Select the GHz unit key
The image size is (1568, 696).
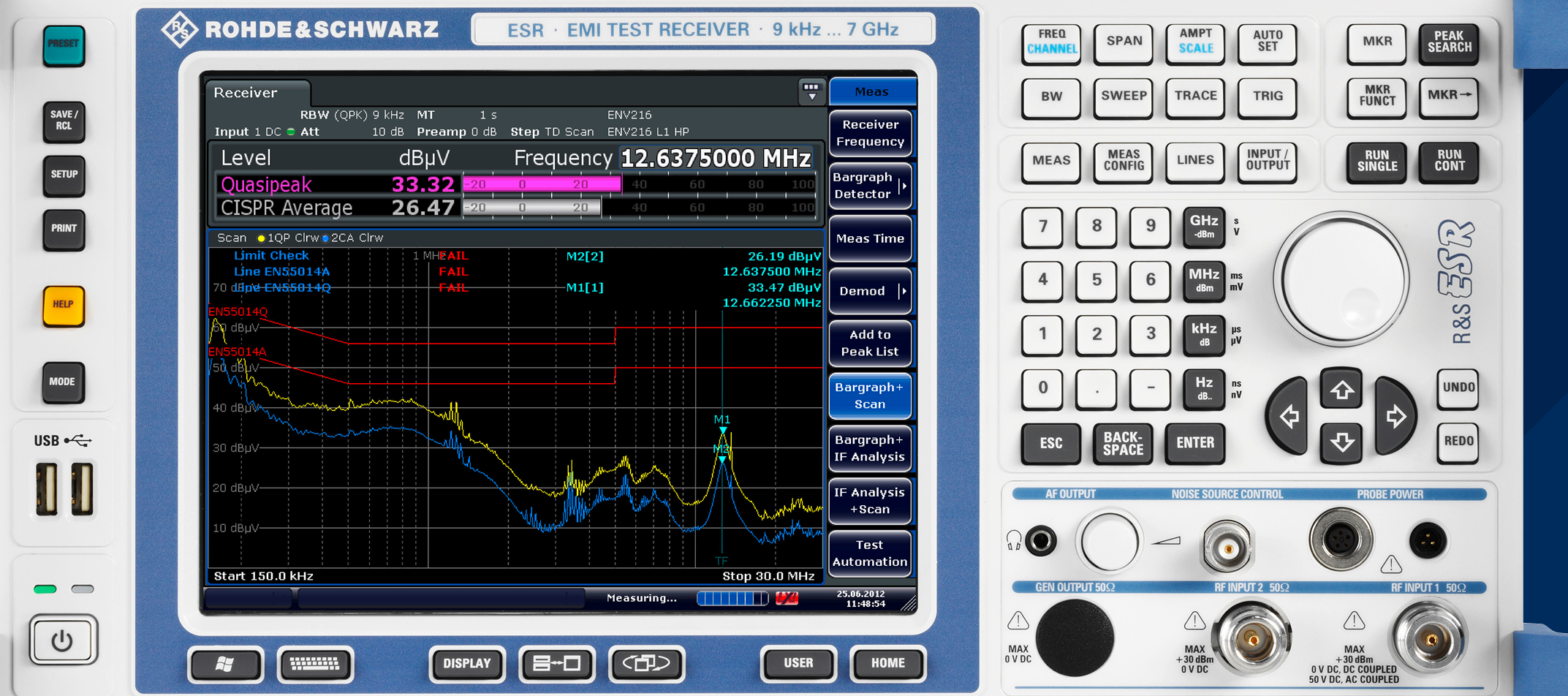(x=1203, y=226)
